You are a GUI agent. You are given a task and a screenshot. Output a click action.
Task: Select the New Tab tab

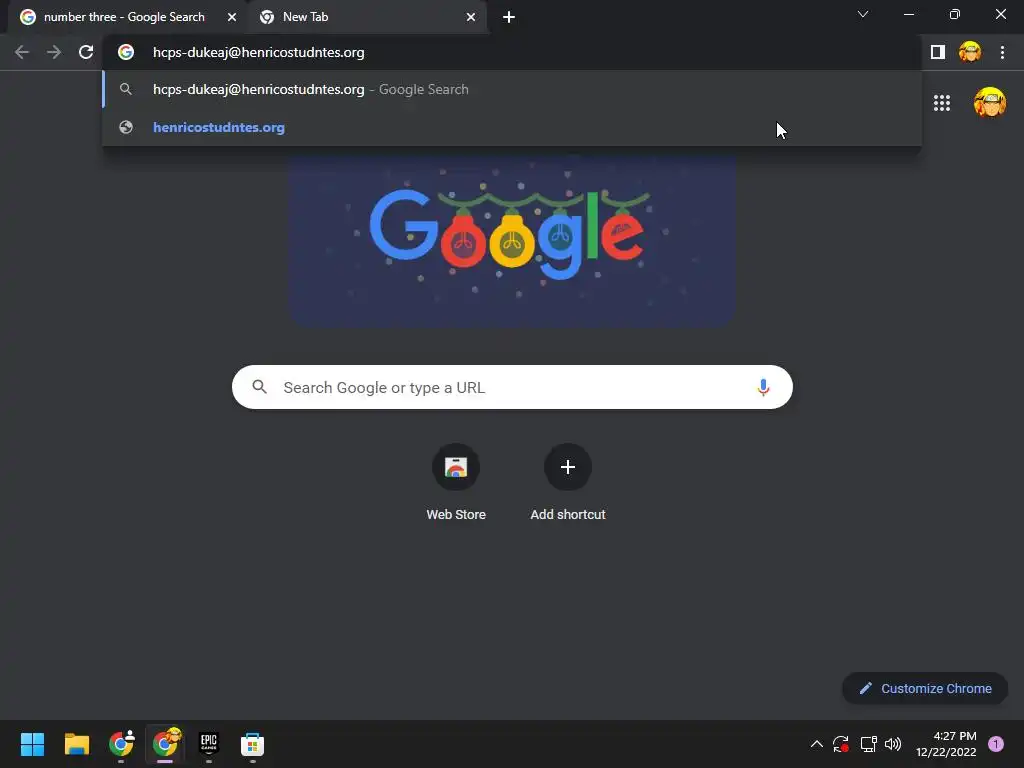point(366,17)
